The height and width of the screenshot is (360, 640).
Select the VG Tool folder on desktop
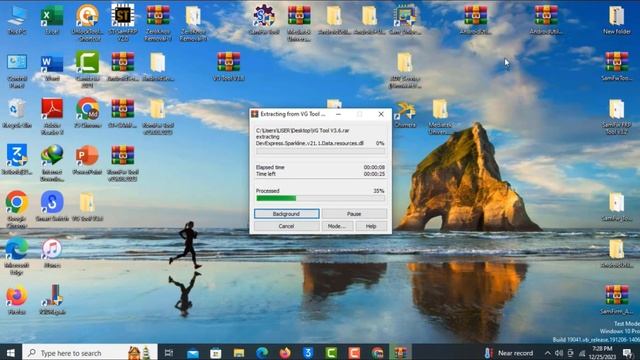tap(87, 207)
